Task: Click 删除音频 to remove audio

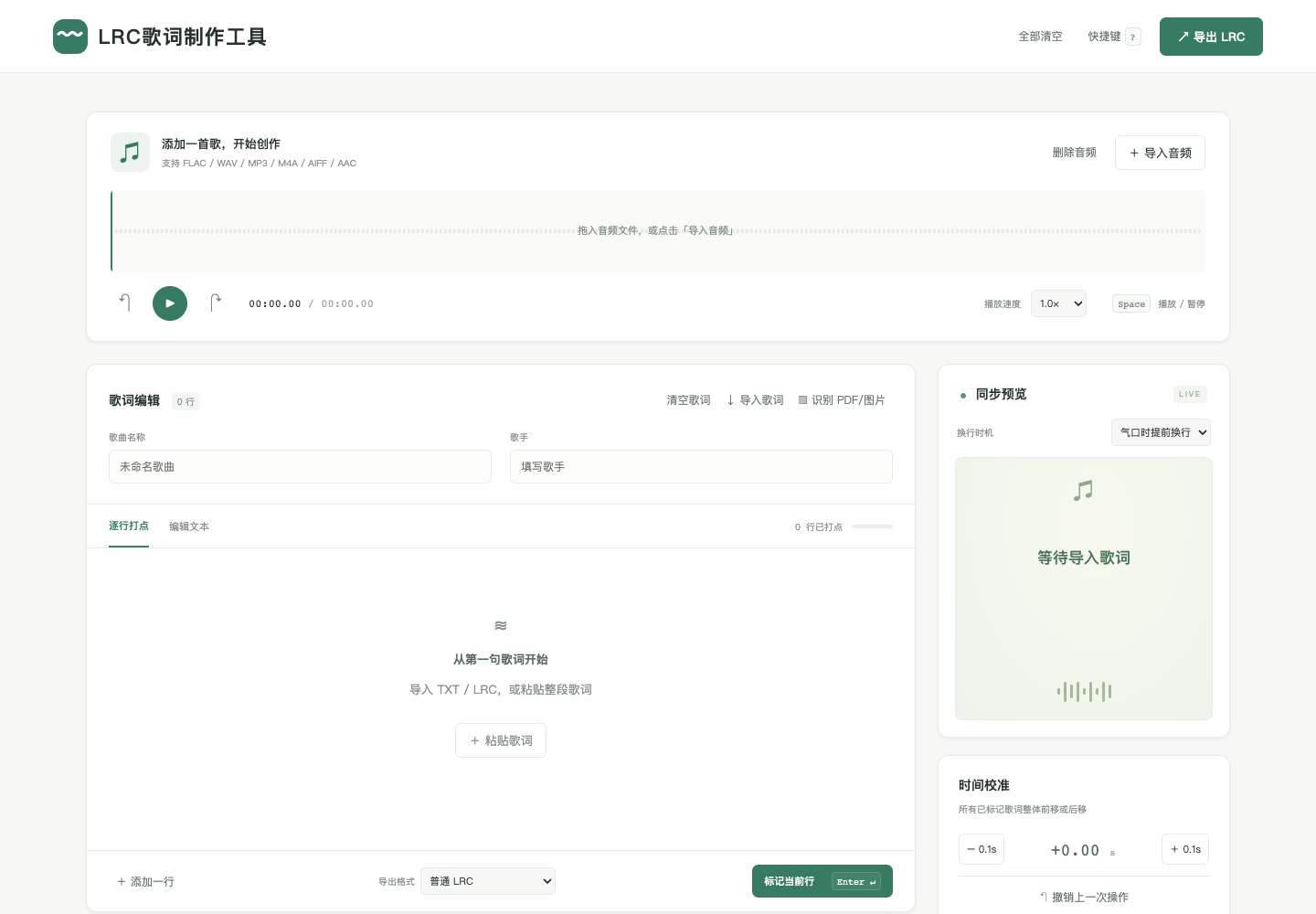Action: 1074,153
